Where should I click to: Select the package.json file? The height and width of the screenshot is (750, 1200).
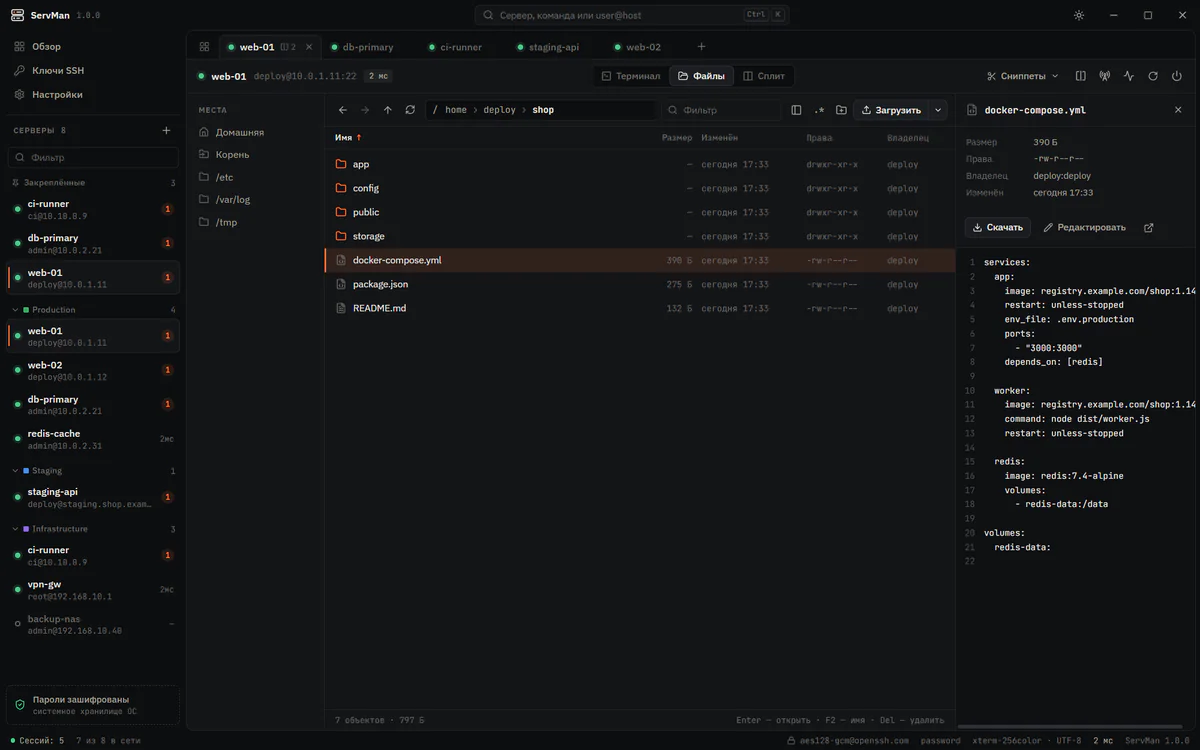click(640, 284)
